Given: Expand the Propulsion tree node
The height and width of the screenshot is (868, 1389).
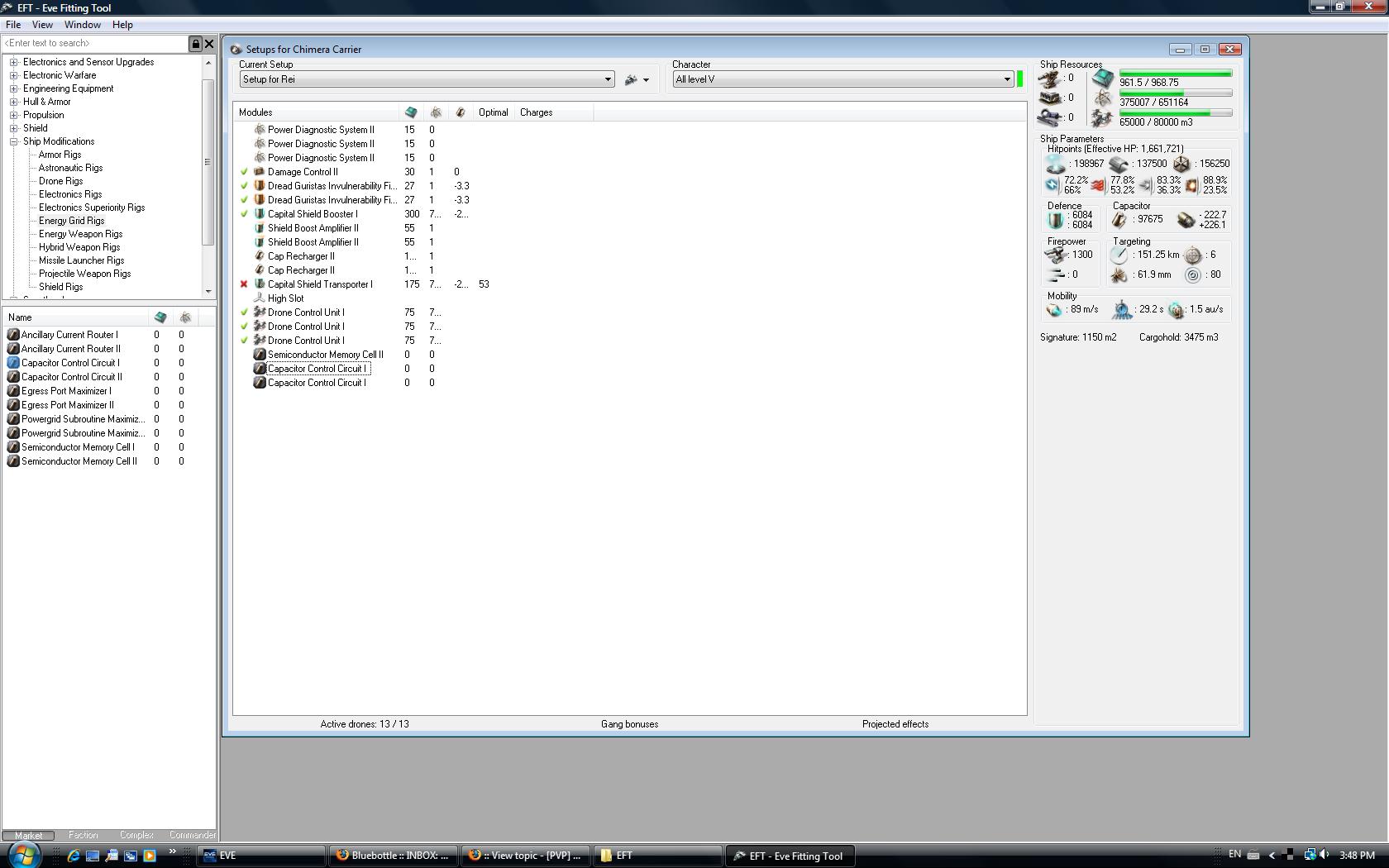Looking at the screenshot, I should [14, 115].
